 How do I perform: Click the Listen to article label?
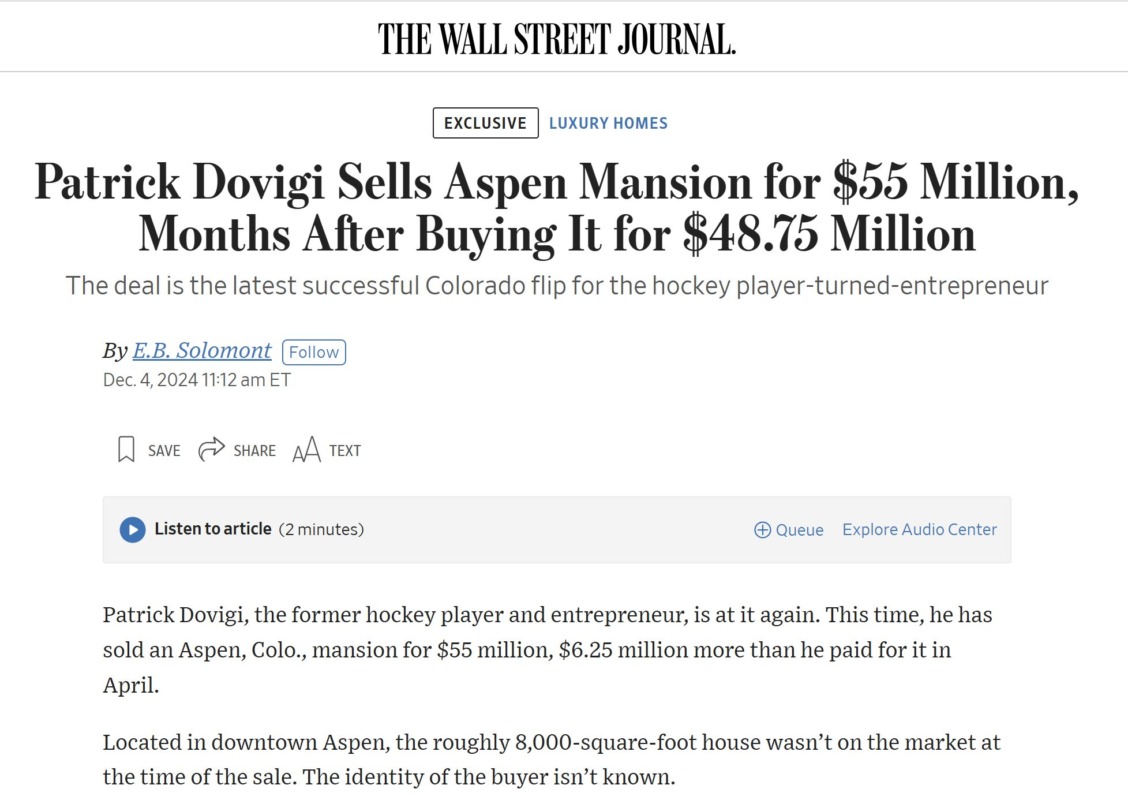click(x=212, y=529)
